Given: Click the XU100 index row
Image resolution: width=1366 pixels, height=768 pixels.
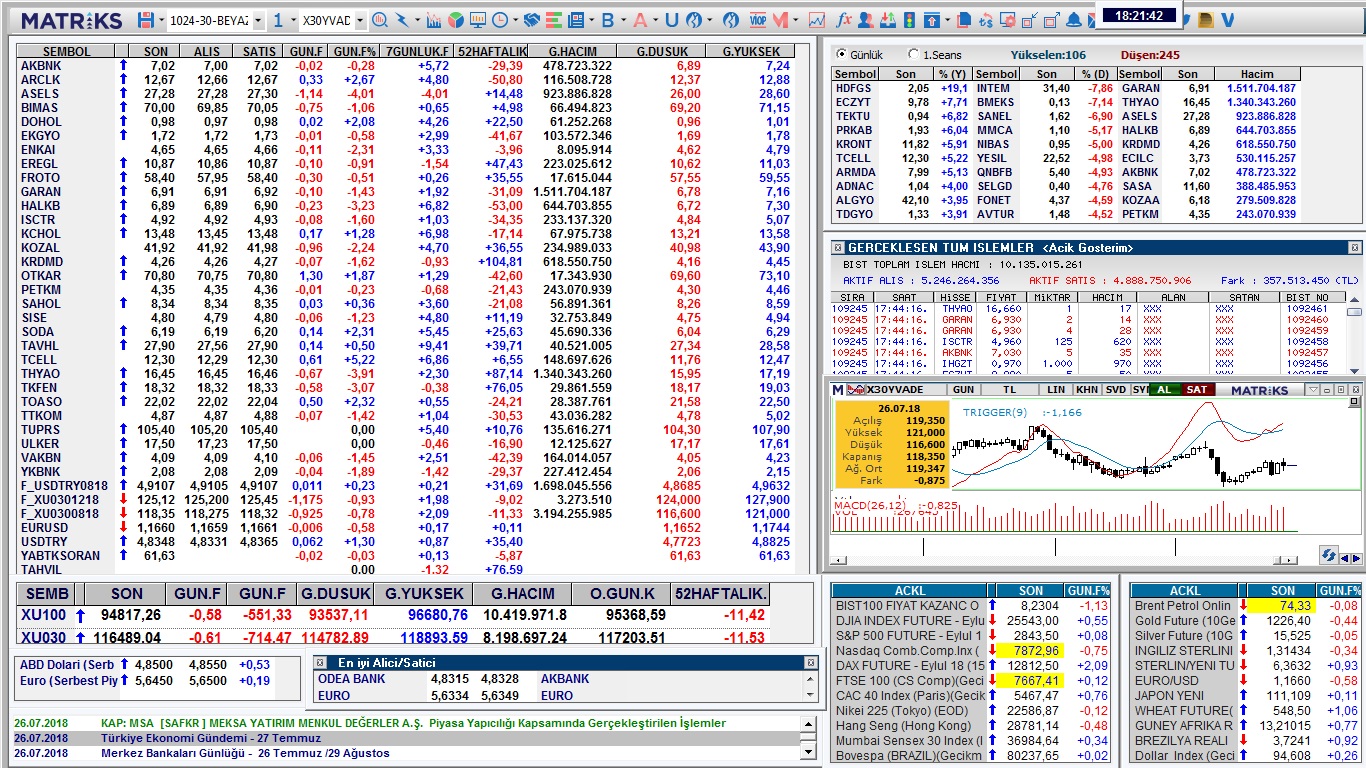Looking at the screenshot, I should click(x=394, y=615).
